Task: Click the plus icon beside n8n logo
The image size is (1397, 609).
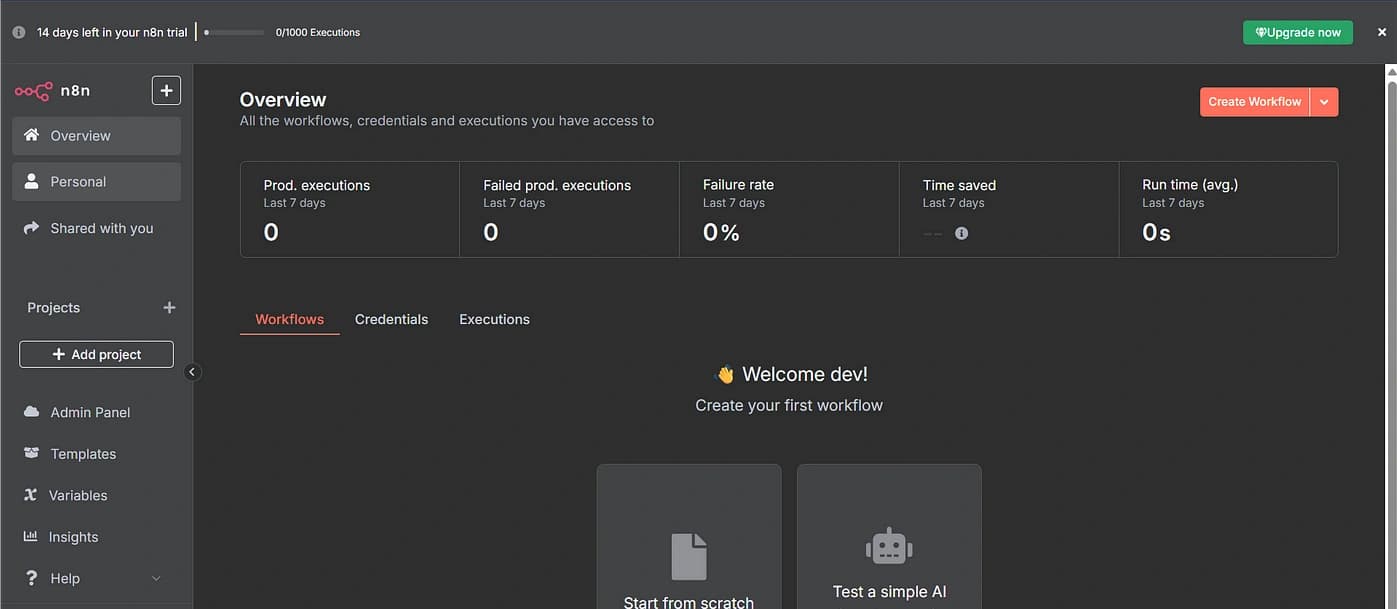Action: 166,91
